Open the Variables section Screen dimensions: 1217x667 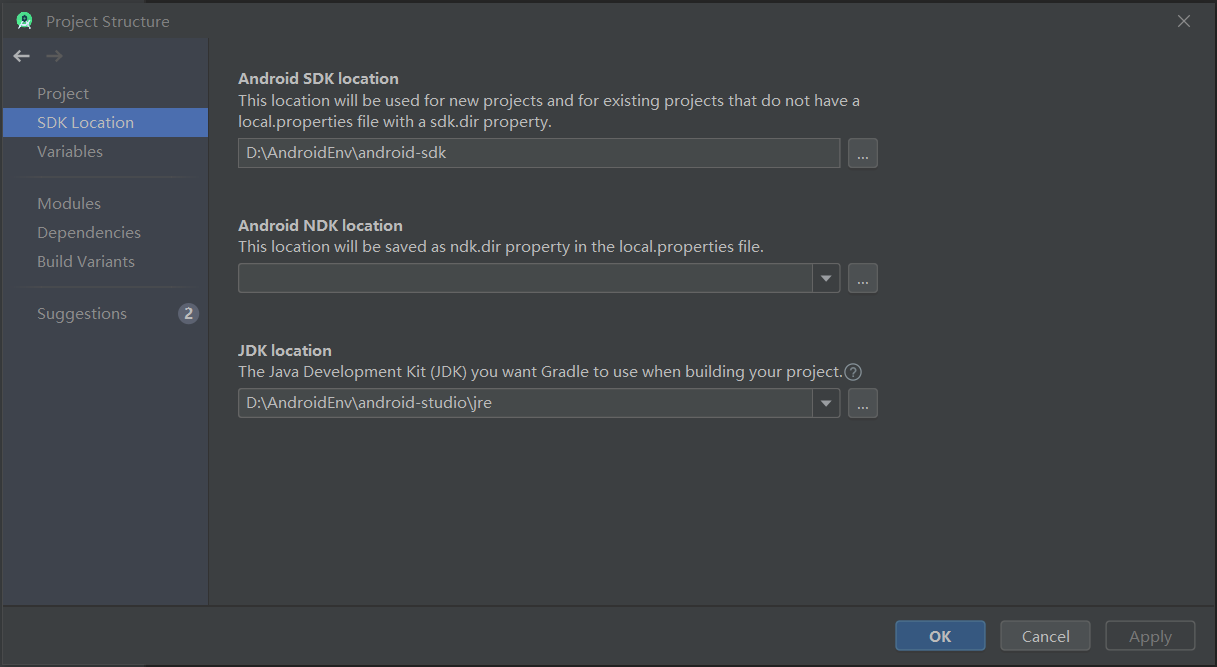pos(70,151)
